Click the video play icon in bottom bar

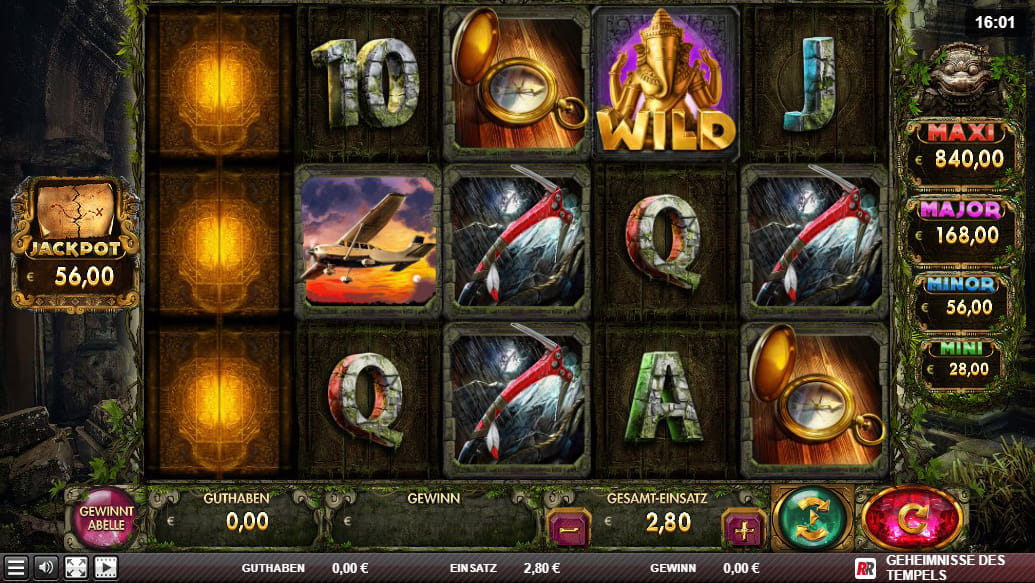pyautogui.click(x=106, y=567)
